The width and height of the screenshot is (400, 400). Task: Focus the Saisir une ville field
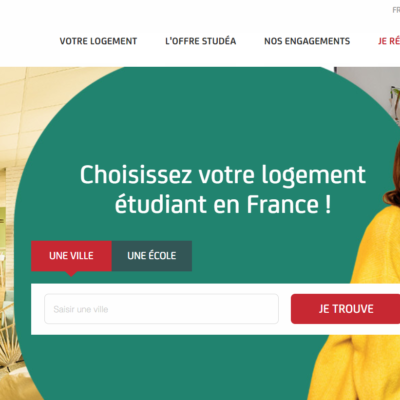(161, 309)
